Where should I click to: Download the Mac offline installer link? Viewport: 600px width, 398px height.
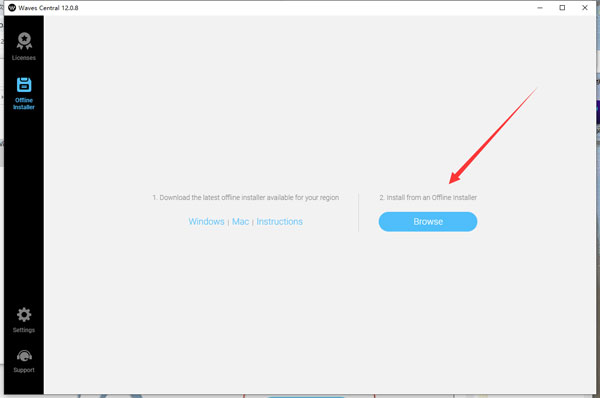[x=240, y=222]
